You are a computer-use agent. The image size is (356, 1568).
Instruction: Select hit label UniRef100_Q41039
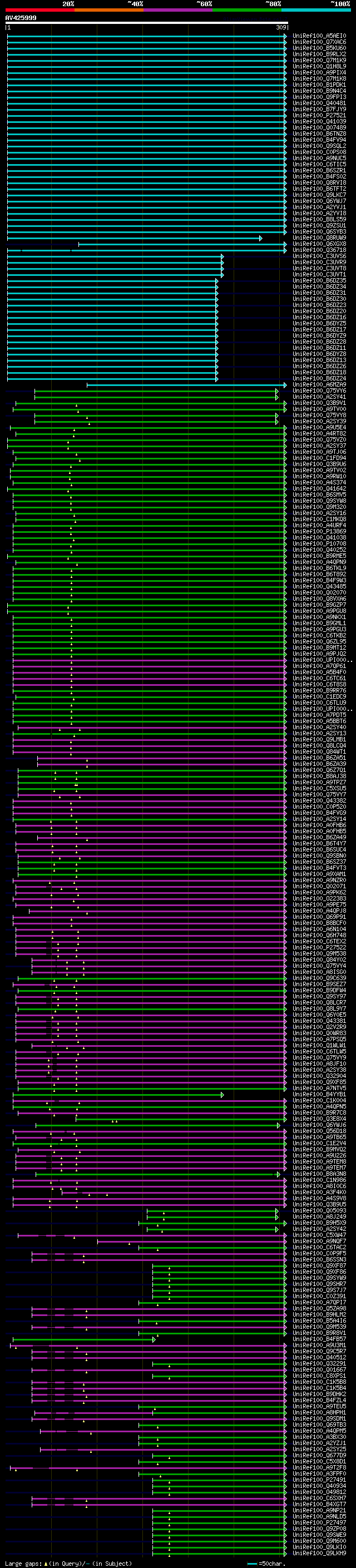pyautogui.click(x=319, y=122)
